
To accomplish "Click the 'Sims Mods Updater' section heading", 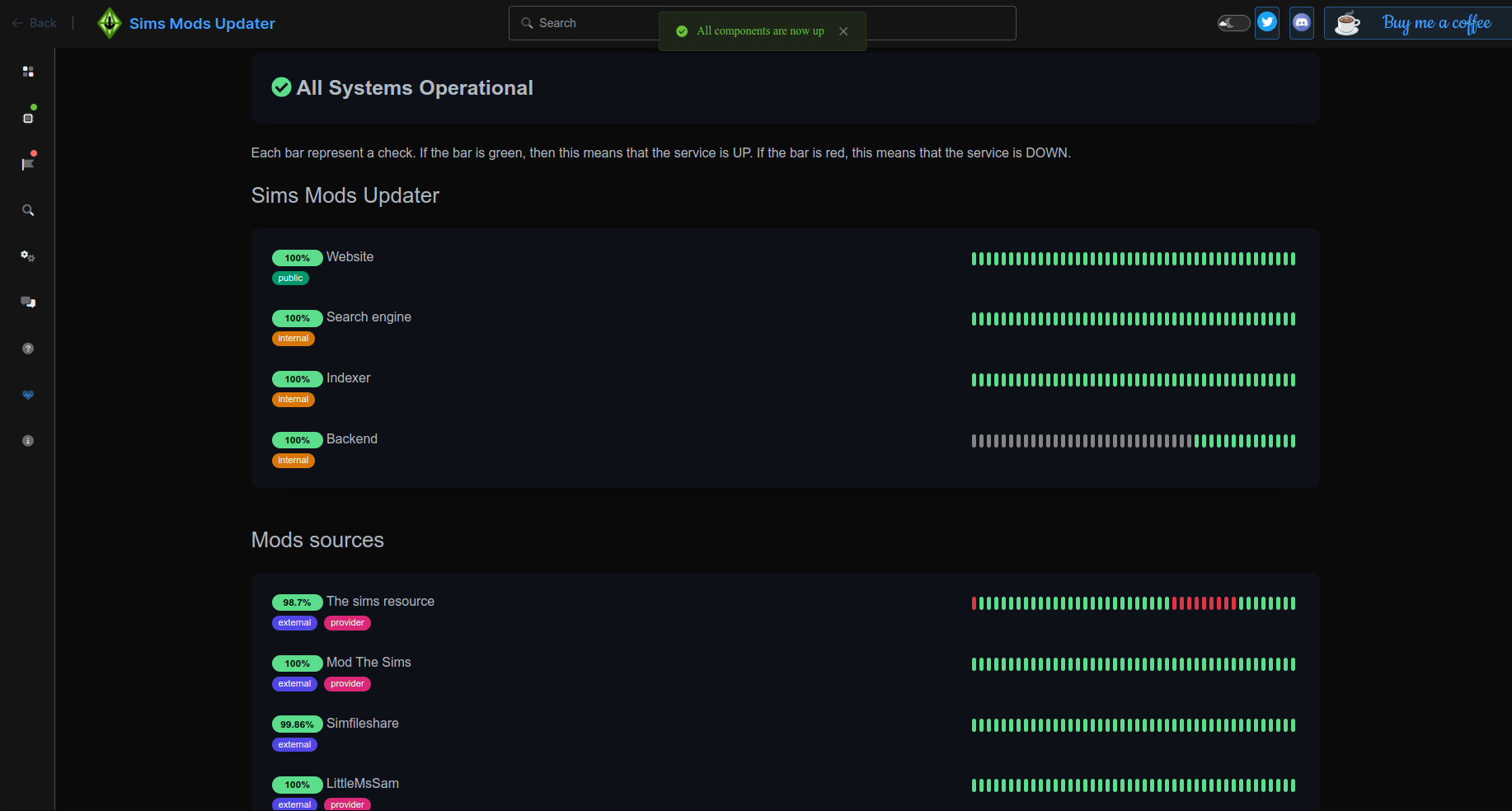I will (x=345, y=195).
